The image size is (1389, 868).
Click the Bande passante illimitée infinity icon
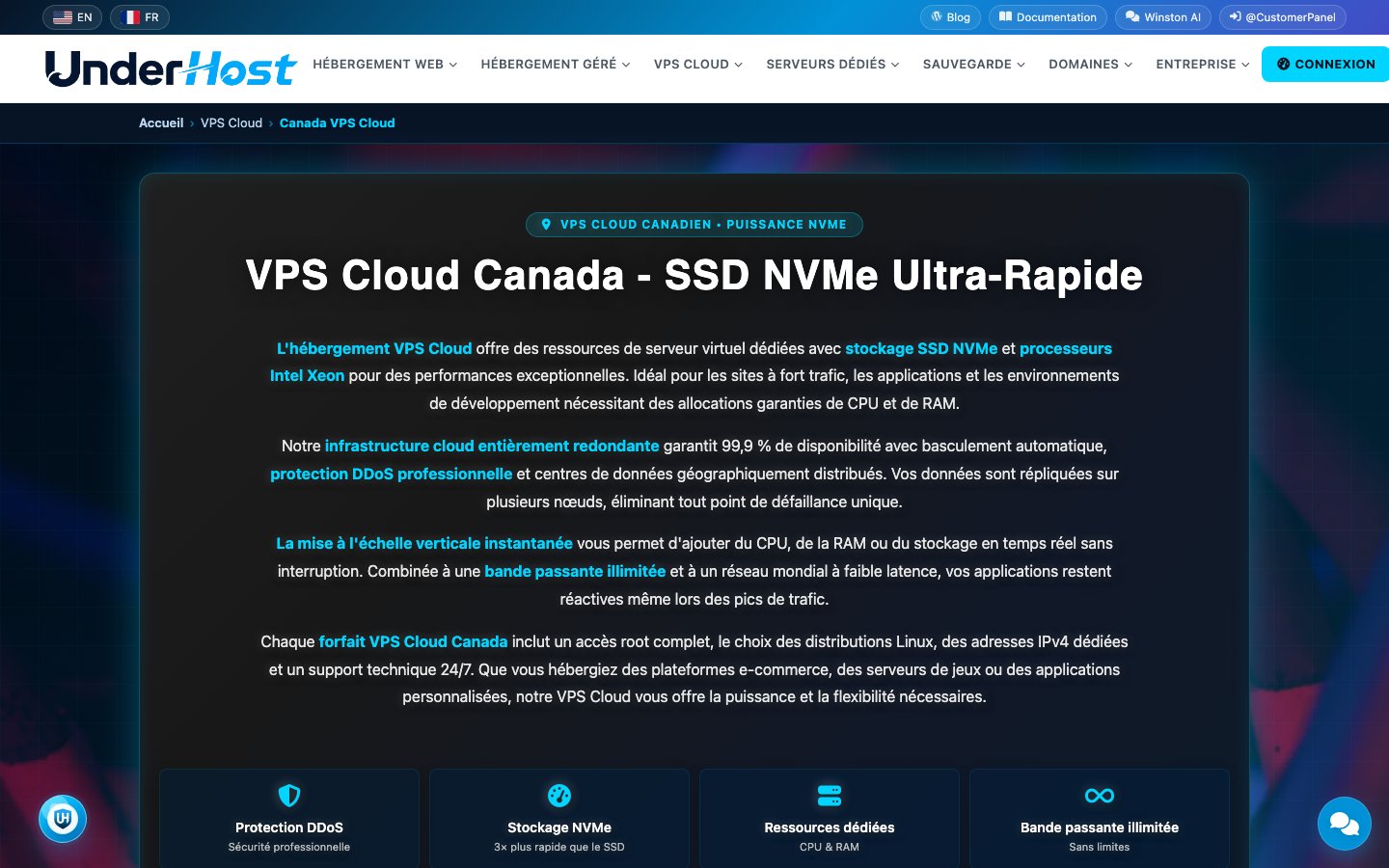pyautogui.click(x=1100, y=796)
